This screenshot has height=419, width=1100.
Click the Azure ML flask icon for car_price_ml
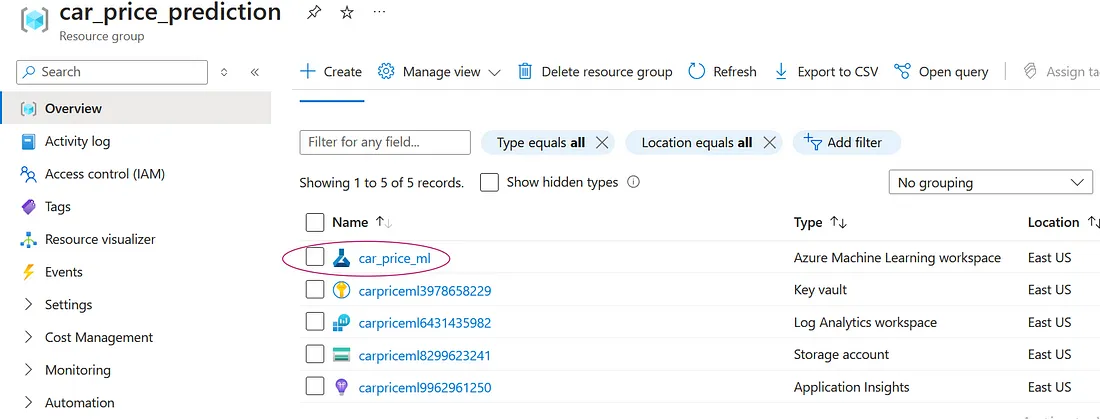point(341,258)
